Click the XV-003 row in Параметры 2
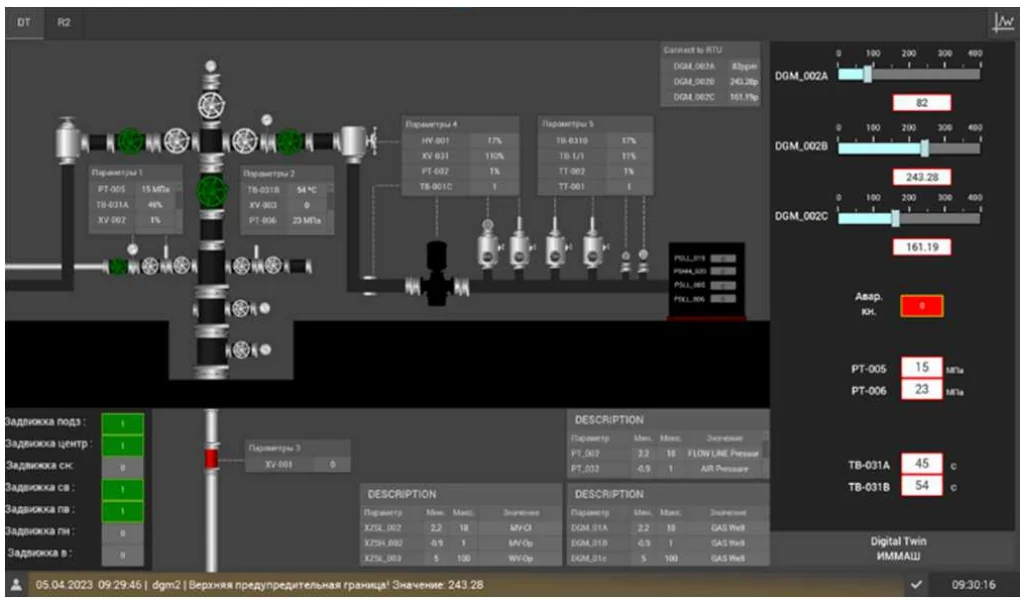Viewport: 1025px width, 601px height. pyautogui.click(x=285, y=205)
